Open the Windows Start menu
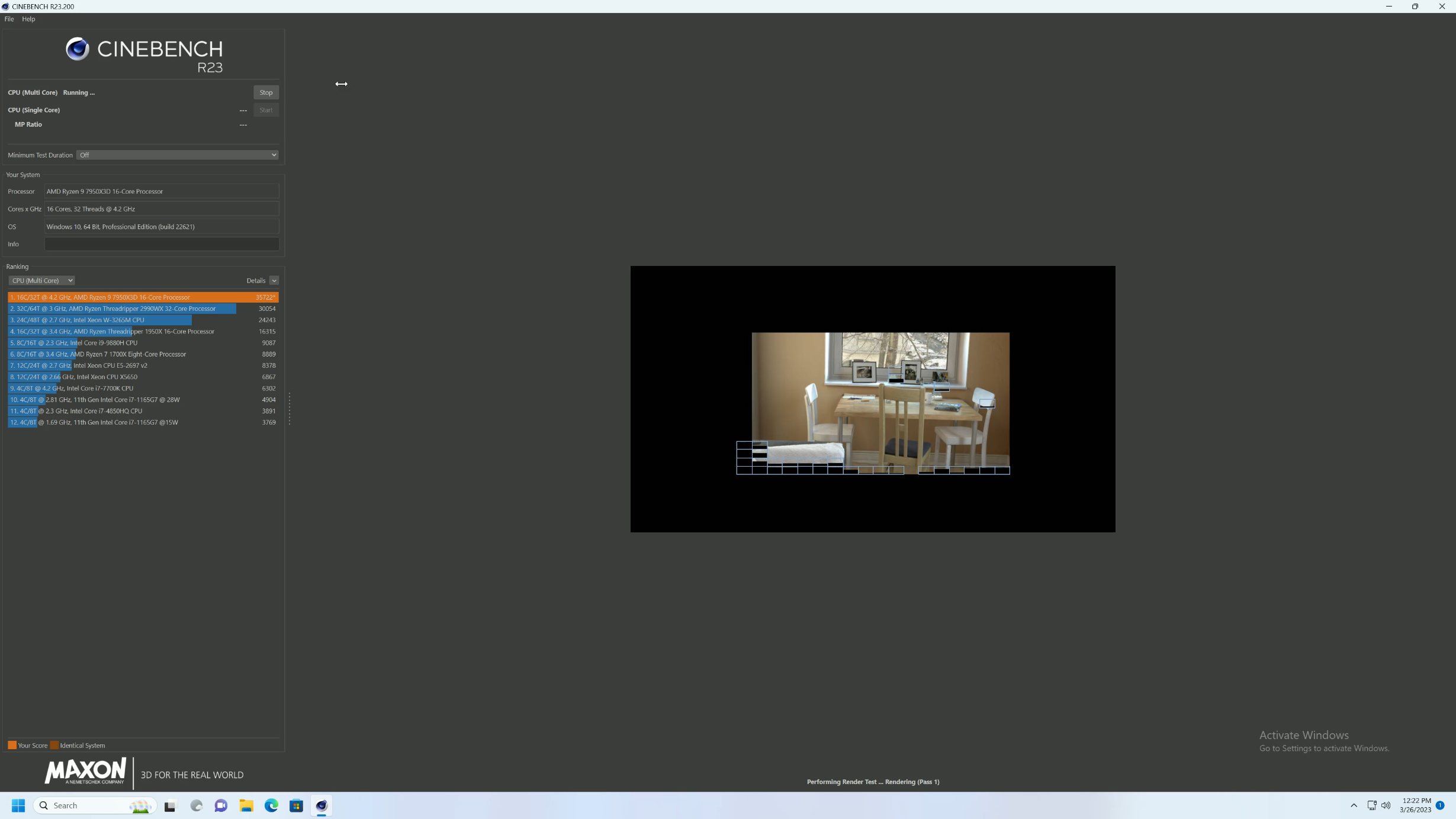Image resolution: width=1456 pixels, height=819 pixels. point(18,805)
